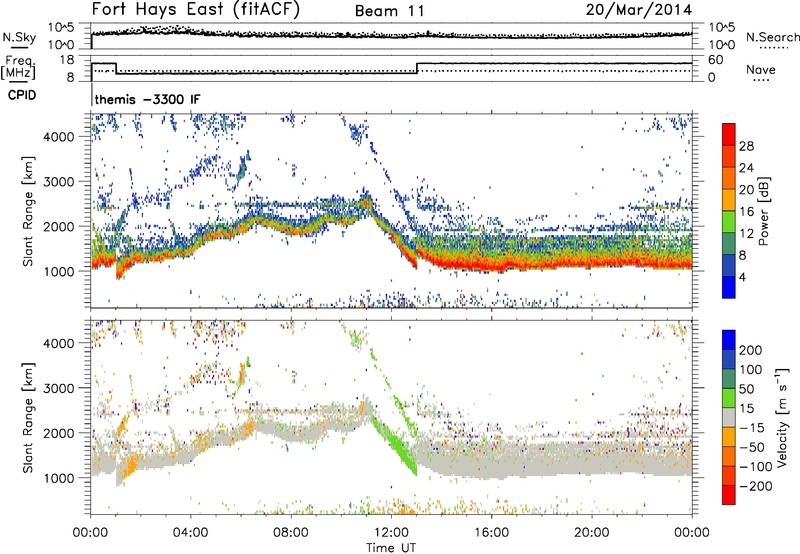Click the '16:00' time tick label

[491, 533]
